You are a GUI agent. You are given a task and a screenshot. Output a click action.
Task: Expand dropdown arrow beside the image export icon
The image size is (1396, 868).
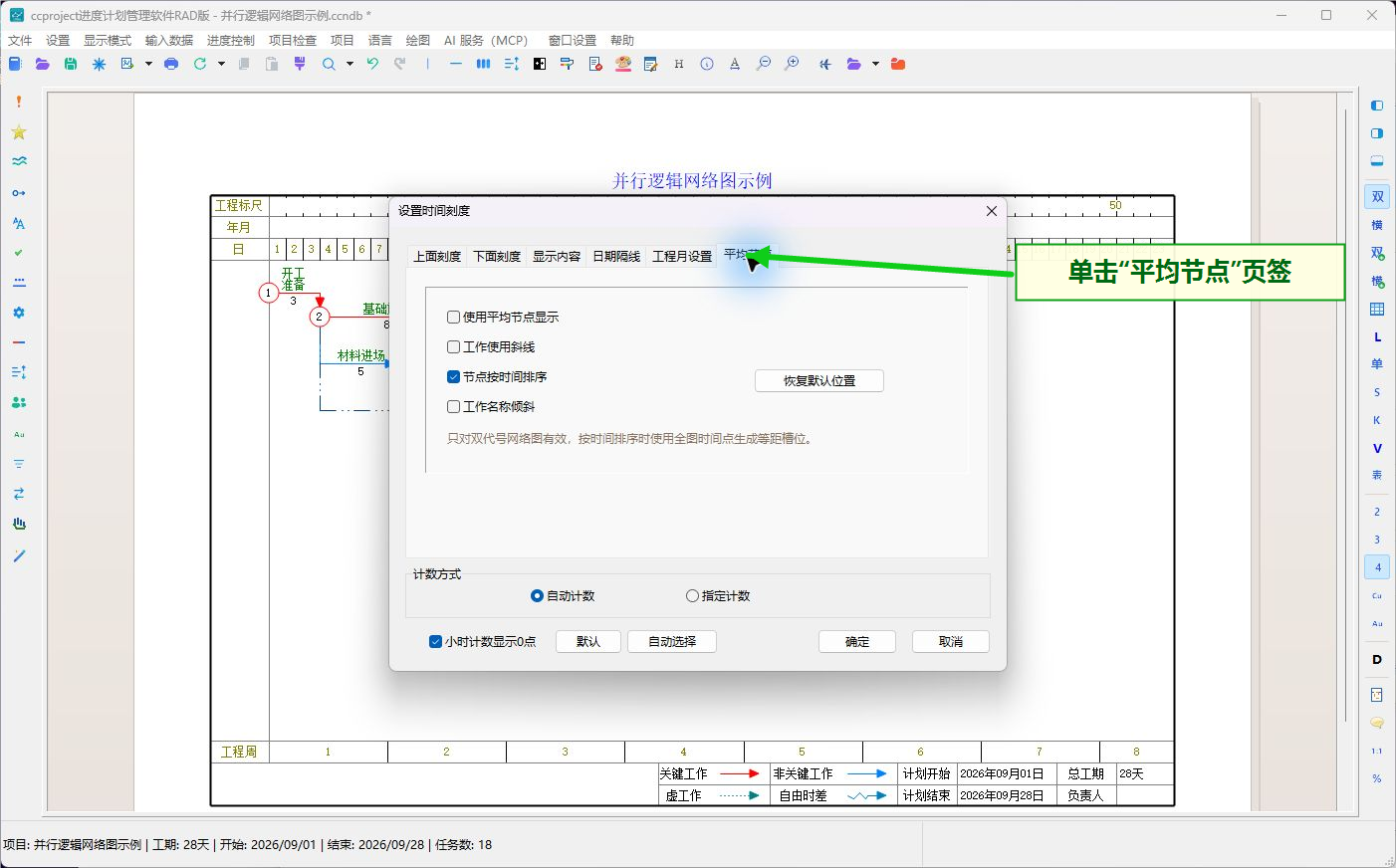click(x=148, y=64)
